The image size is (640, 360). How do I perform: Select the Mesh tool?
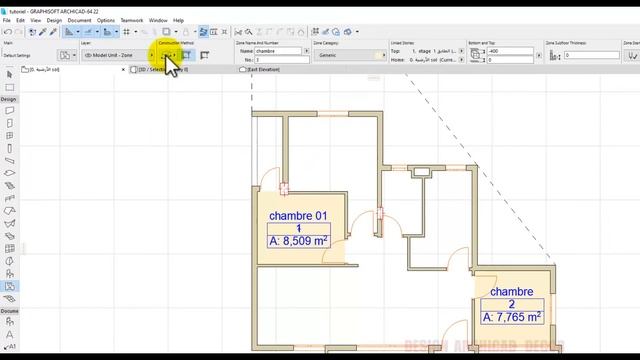point(9,299)
